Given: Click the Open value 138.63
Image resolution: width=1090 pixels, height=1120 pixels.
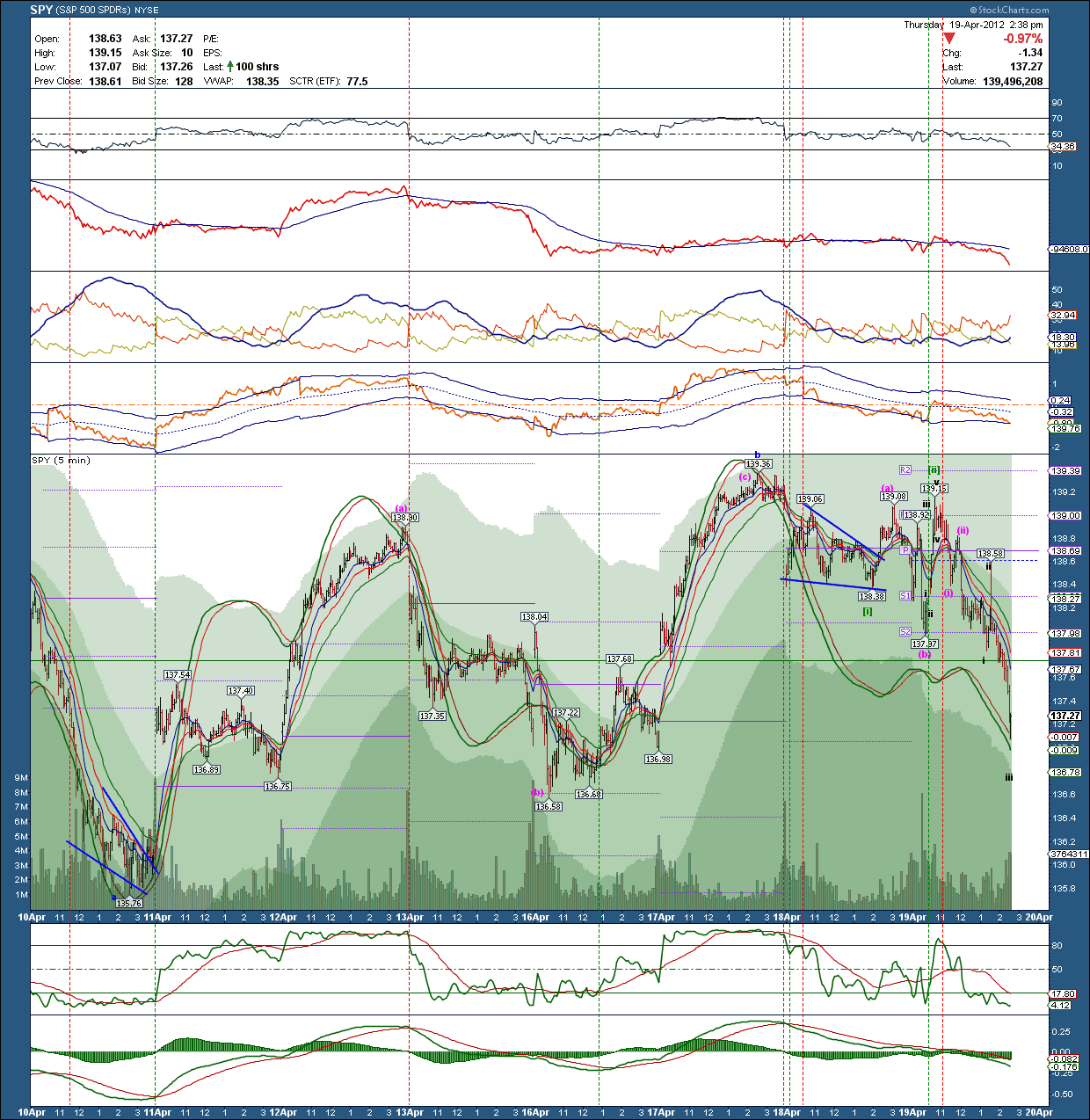Looking at the screenshot, I should coord(105,39).
